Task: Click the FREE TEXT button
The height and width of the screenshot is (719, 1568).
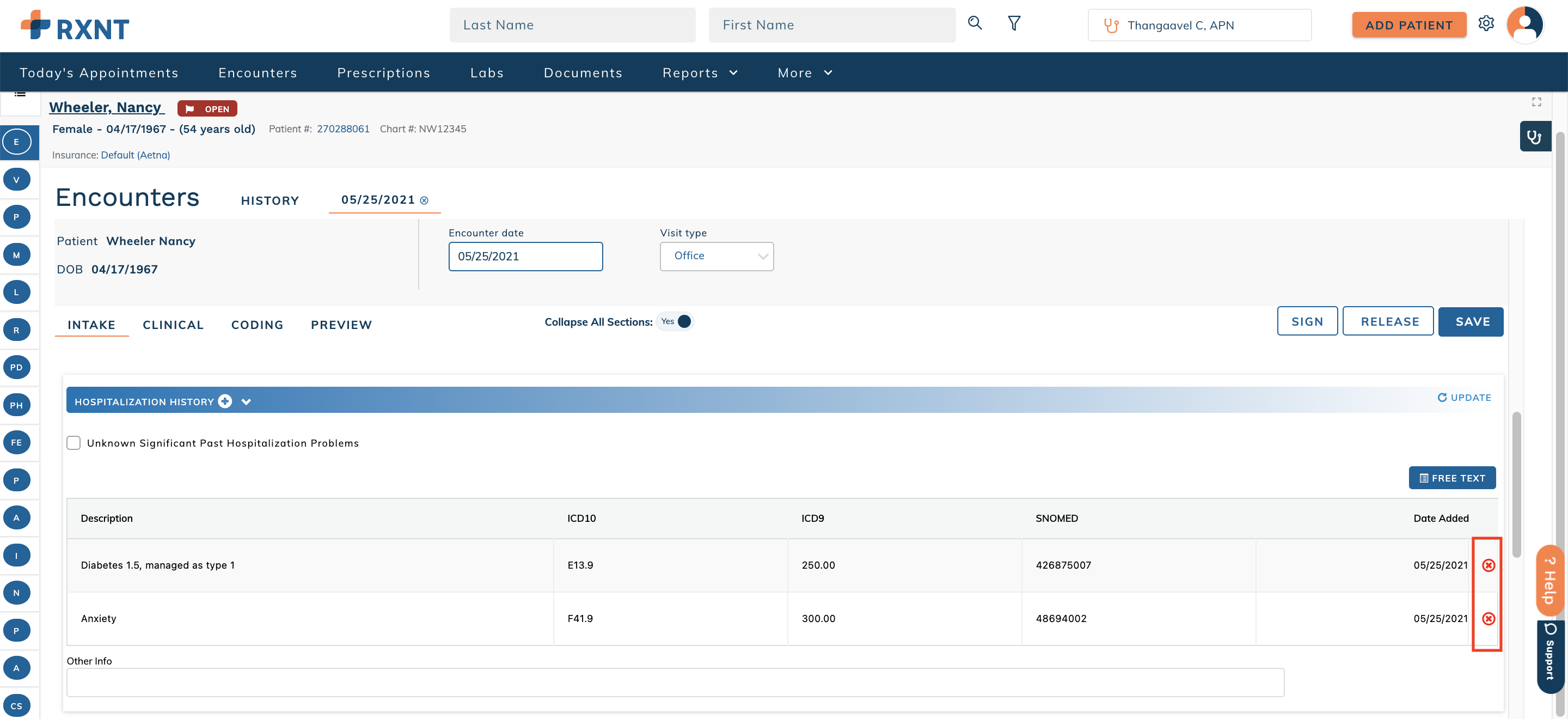Action: click(1451, 478)
